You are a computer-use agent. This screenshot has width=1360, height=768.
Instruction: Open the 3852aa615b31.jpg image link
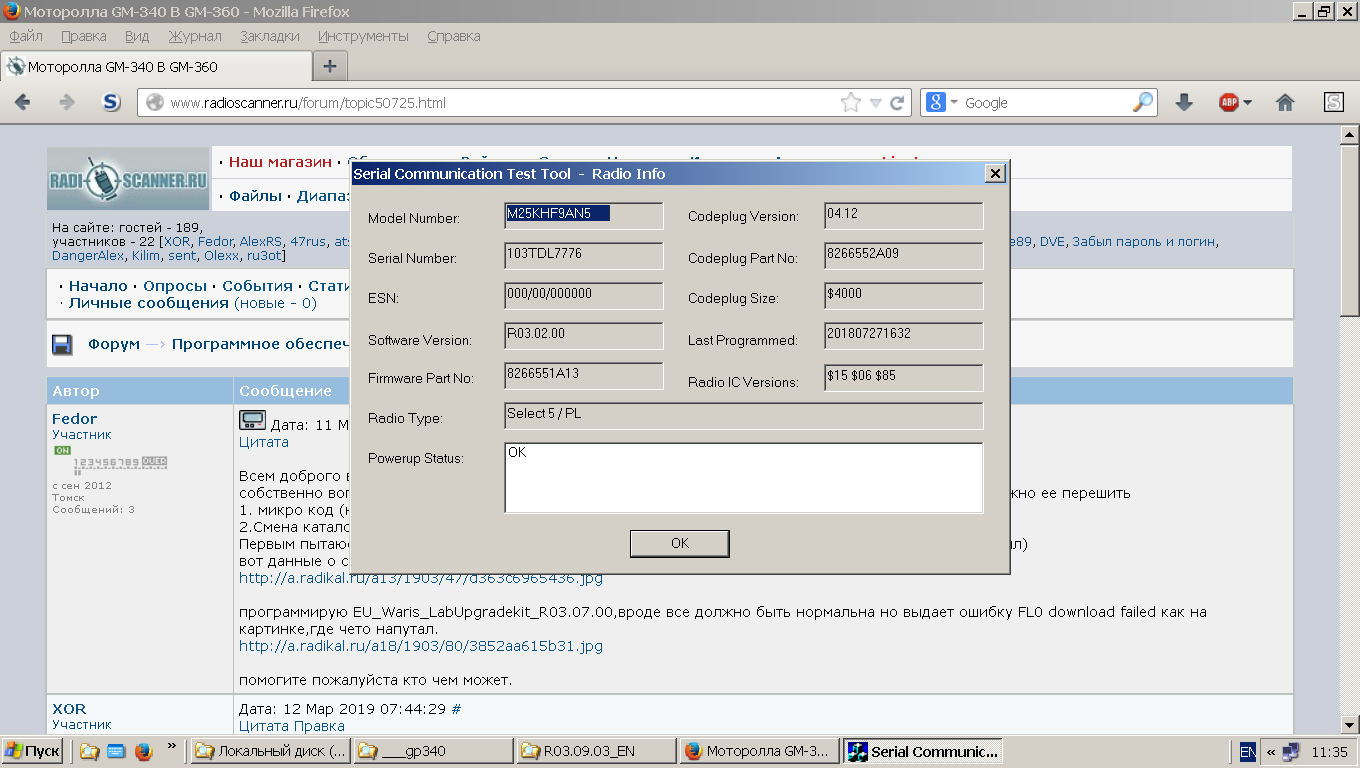click(421, 646)
